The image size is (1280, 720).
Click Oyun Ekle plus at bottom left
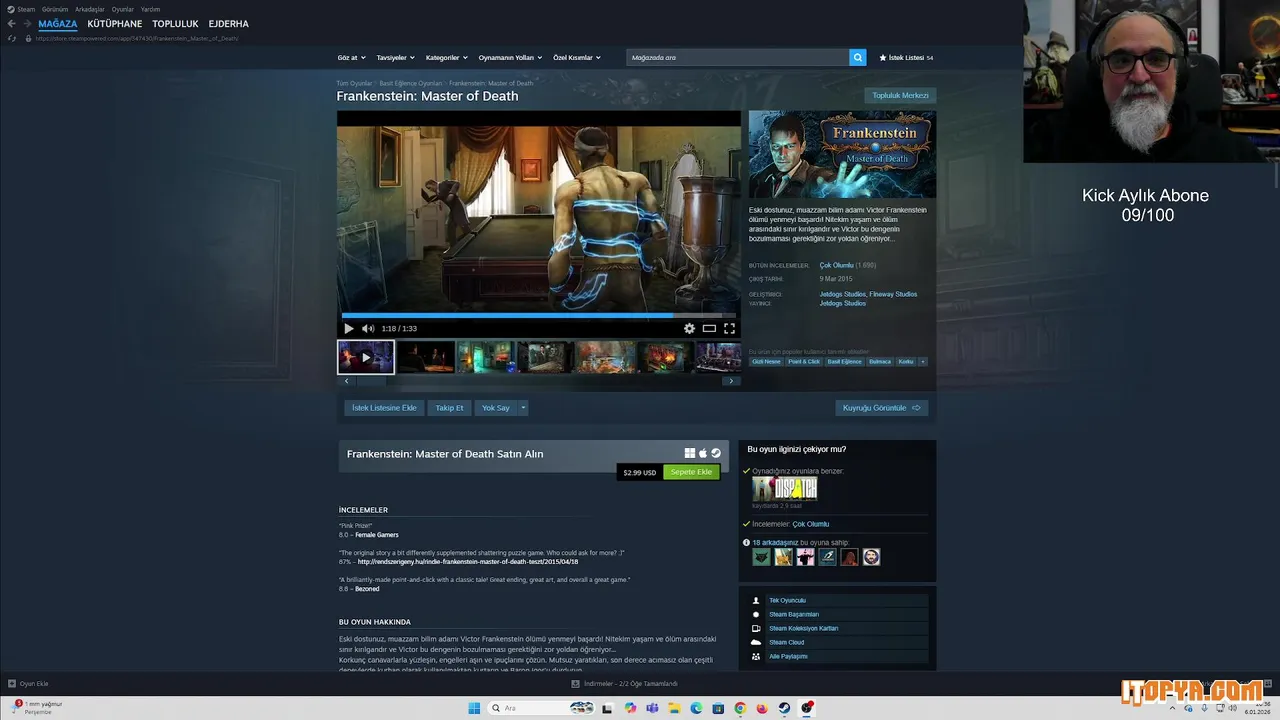pos(12,684)
